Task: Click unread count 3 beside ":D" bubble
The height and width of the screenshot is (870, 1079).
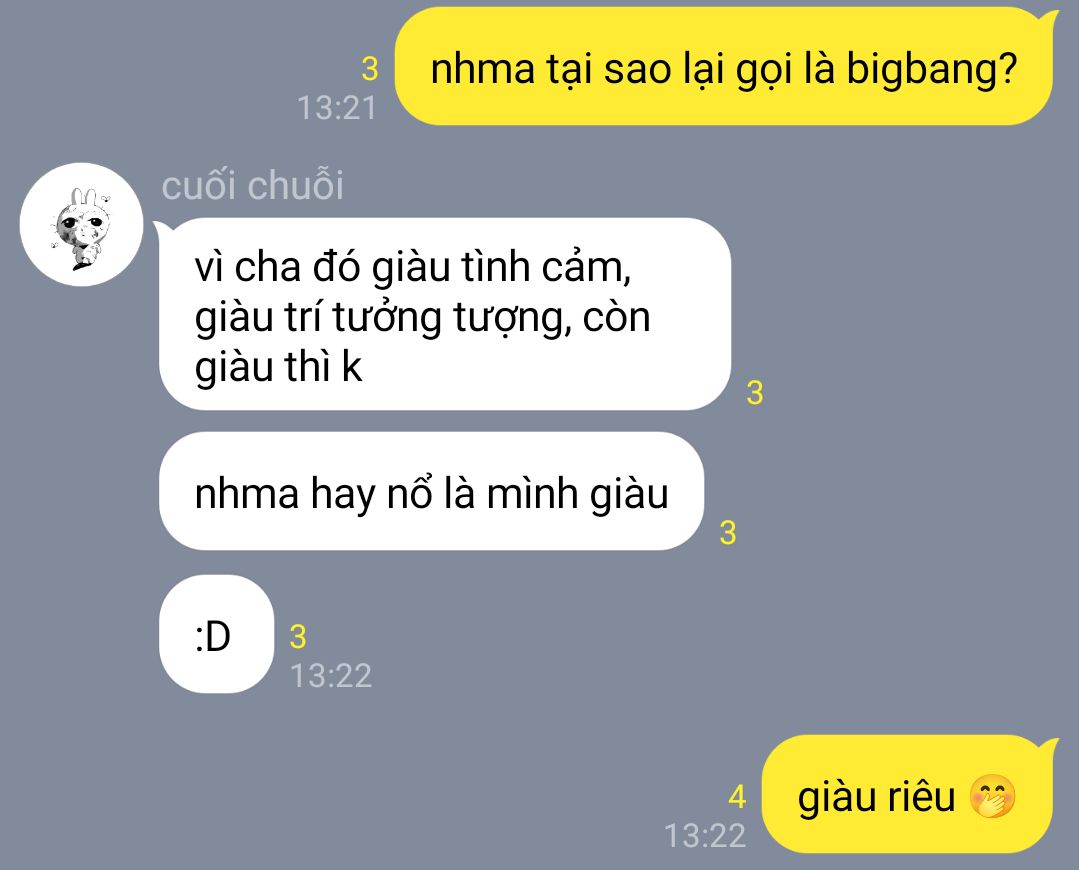Action: pyautogui.click(x=298, y=637)
